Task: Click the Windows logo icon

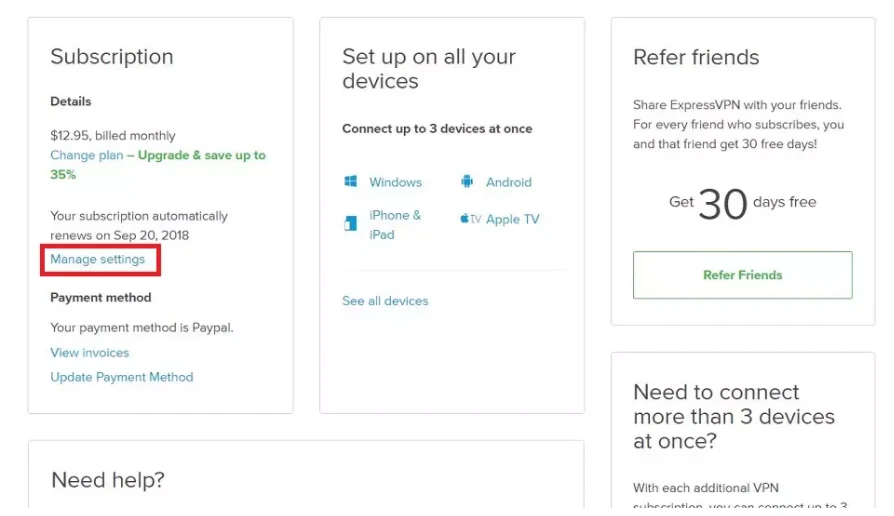Action: pyautogui.click(x=351, y=182)
